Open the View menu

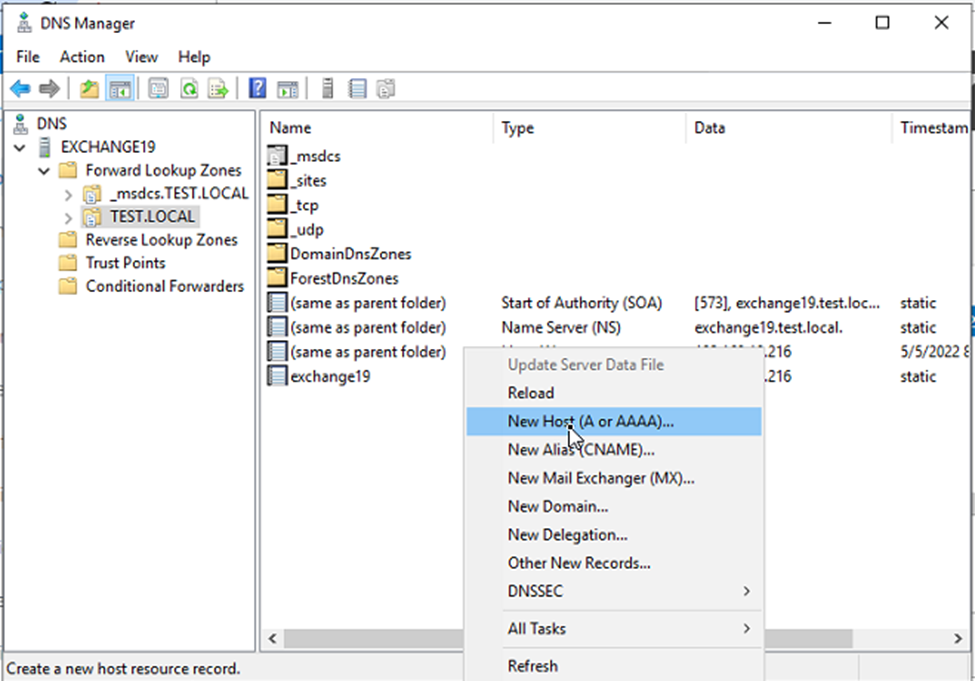[x=141, y=57]
